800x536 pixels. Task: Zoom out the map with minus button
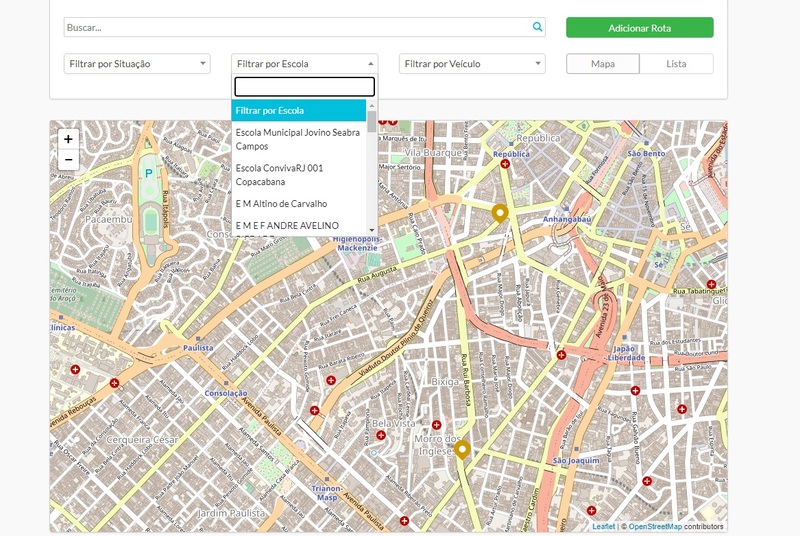(x=68, y=160)
